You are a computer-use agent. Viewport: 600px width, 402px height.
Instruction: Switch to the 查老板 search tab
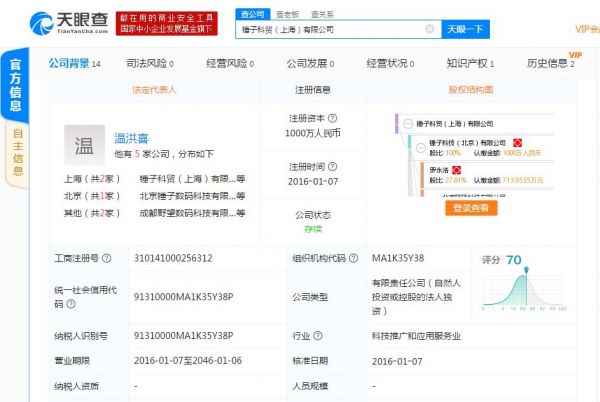tap(287, 15)
